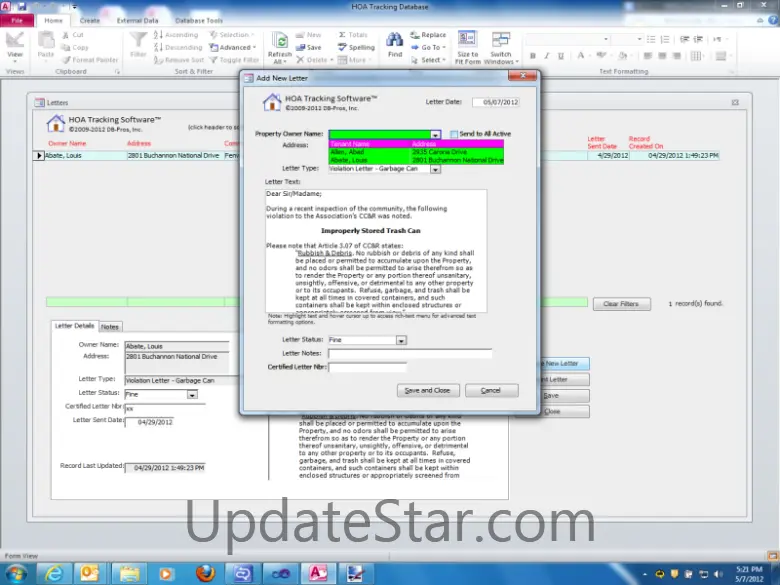Select Allen, Abed from owner list

click(x=416, y=152)
